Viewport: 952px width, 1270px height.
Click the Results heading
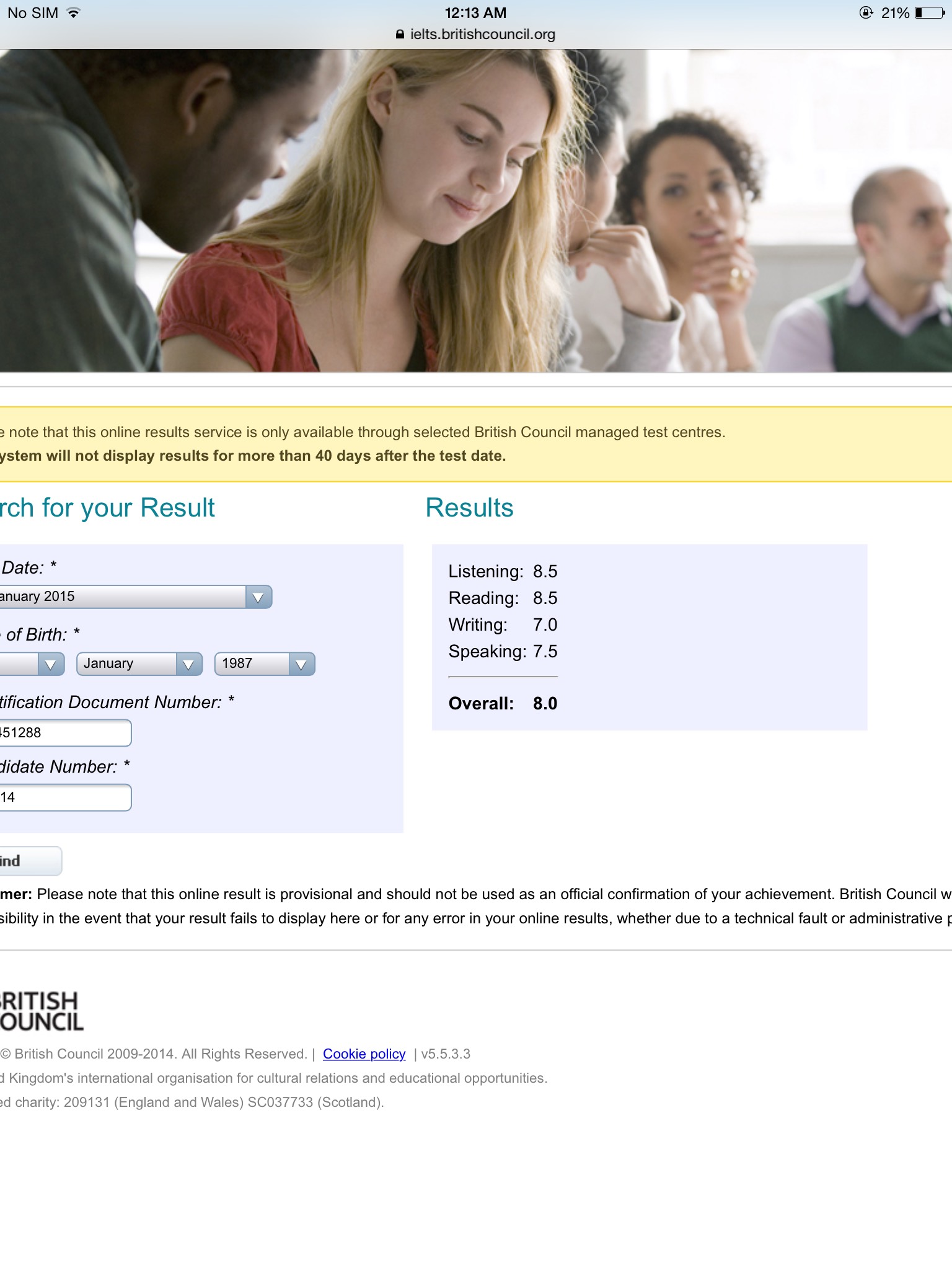[x=469, y=508]
